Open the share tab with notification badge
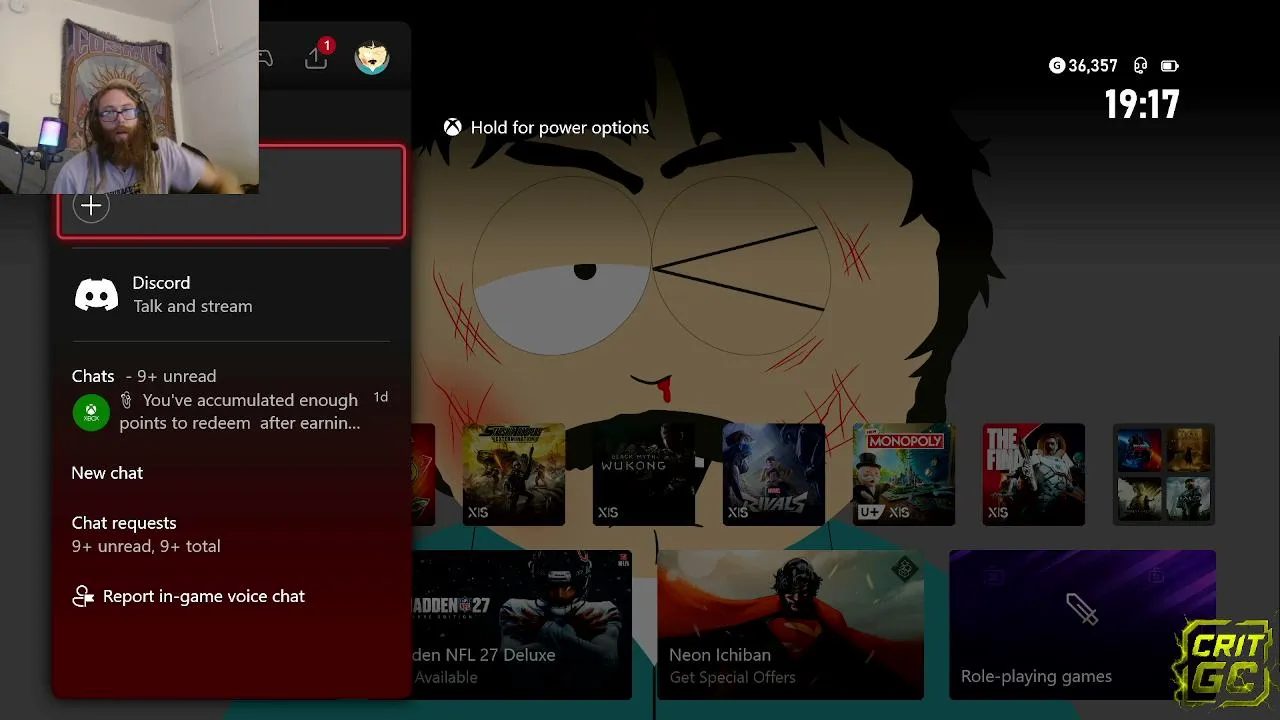 [x=317, y=57]
